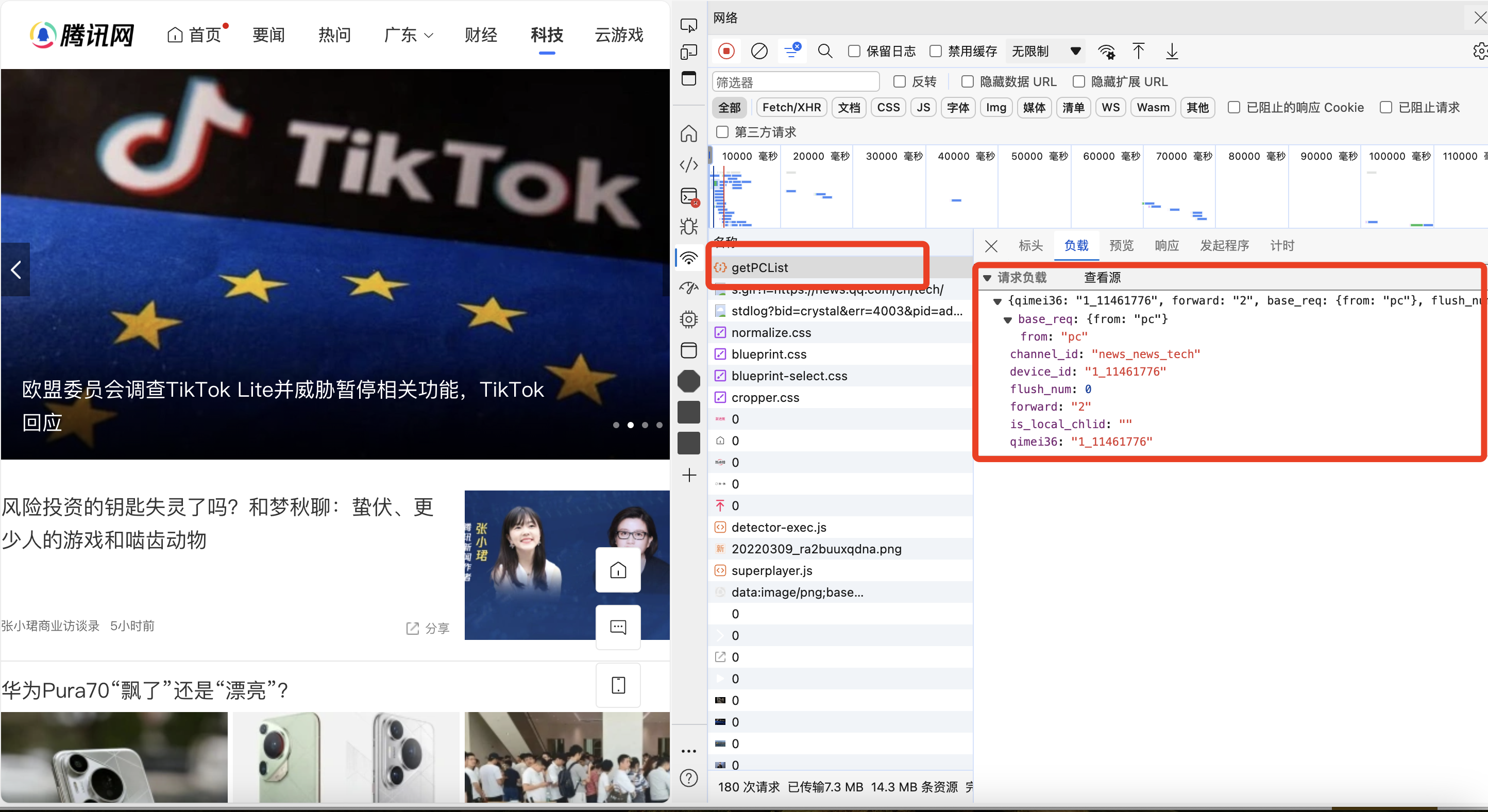Export HAR file with down arrow

coord(1172,52)
